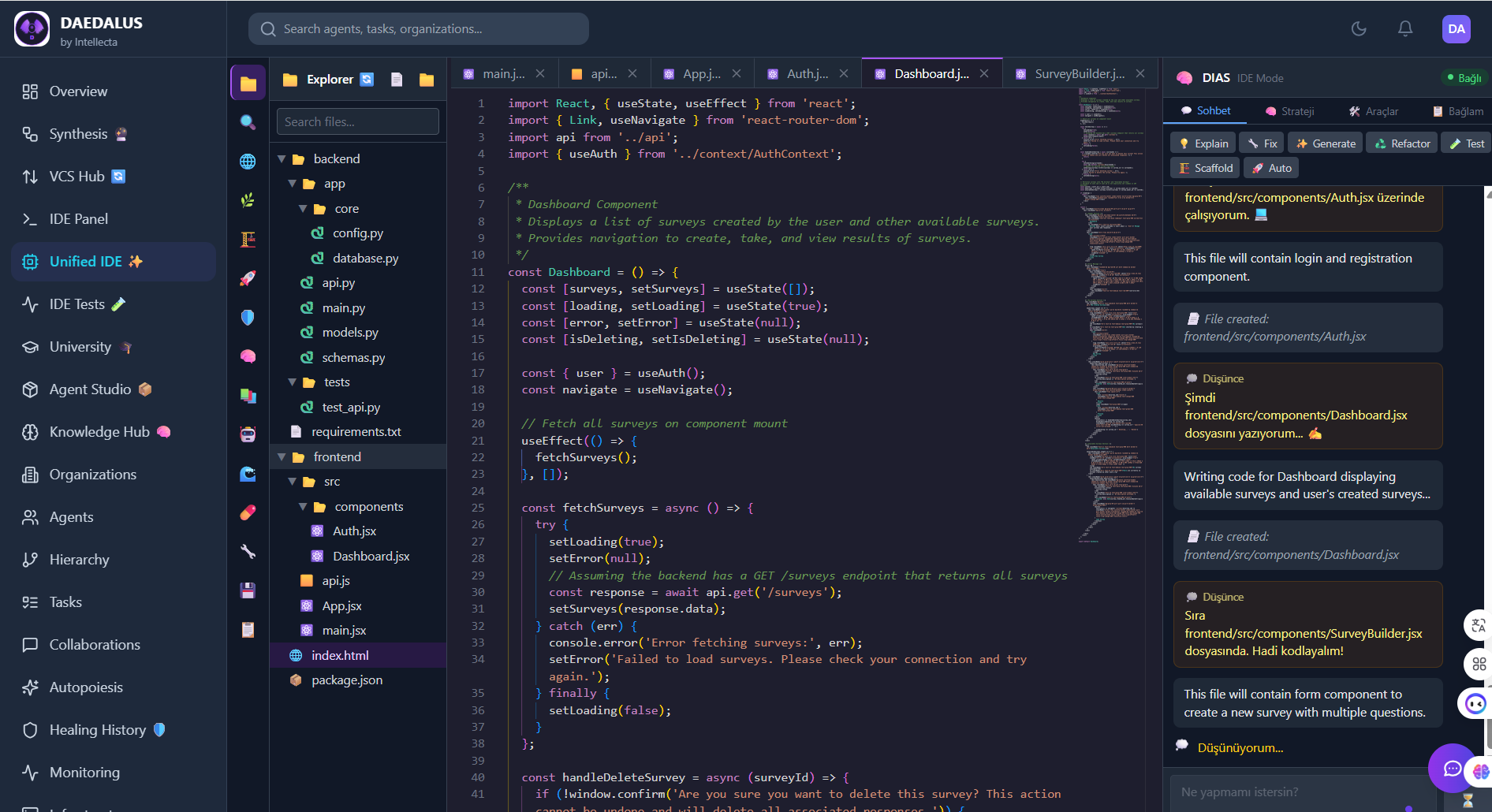Open the blue shield activity icon
This screenshot has width=1492, height=812.
pyautogui.click(x=248, y=317)
